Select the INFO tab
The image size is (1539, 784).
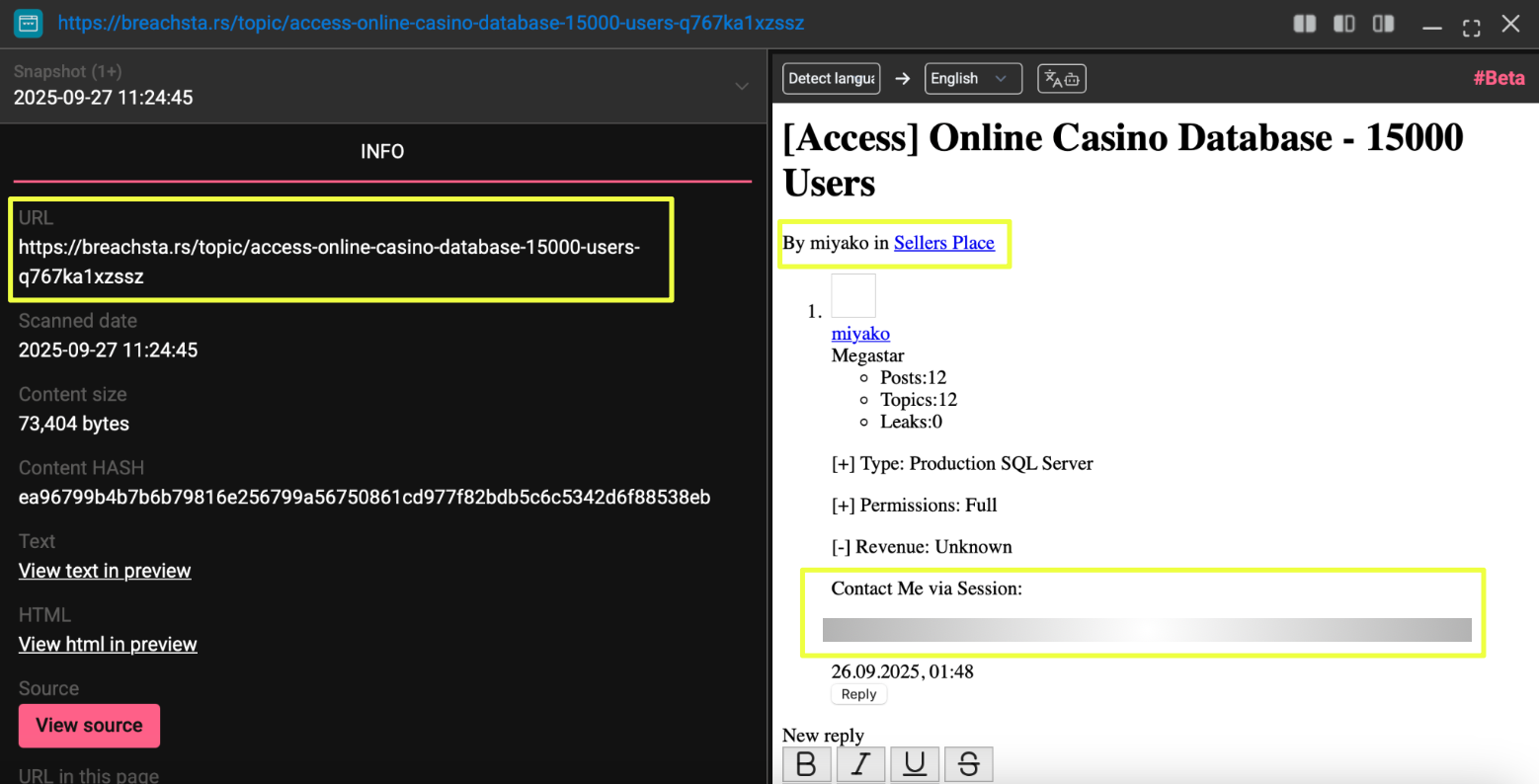click(x=382, y=152)
